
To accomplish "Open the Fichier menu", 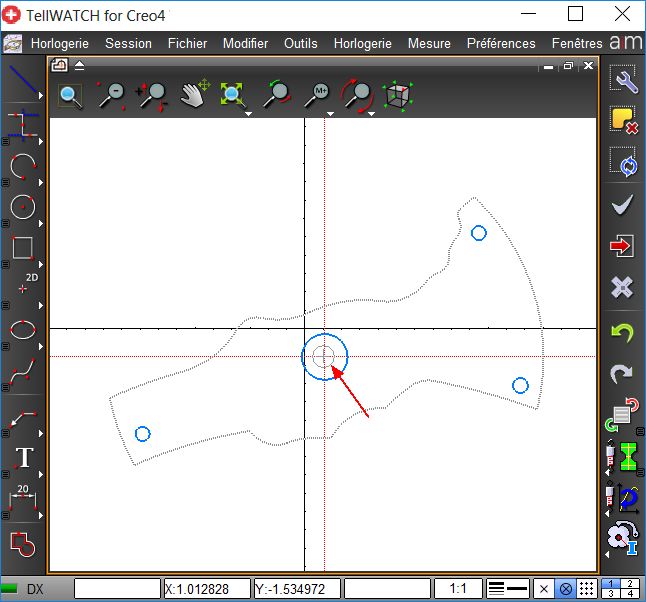I will coord(187,43).
